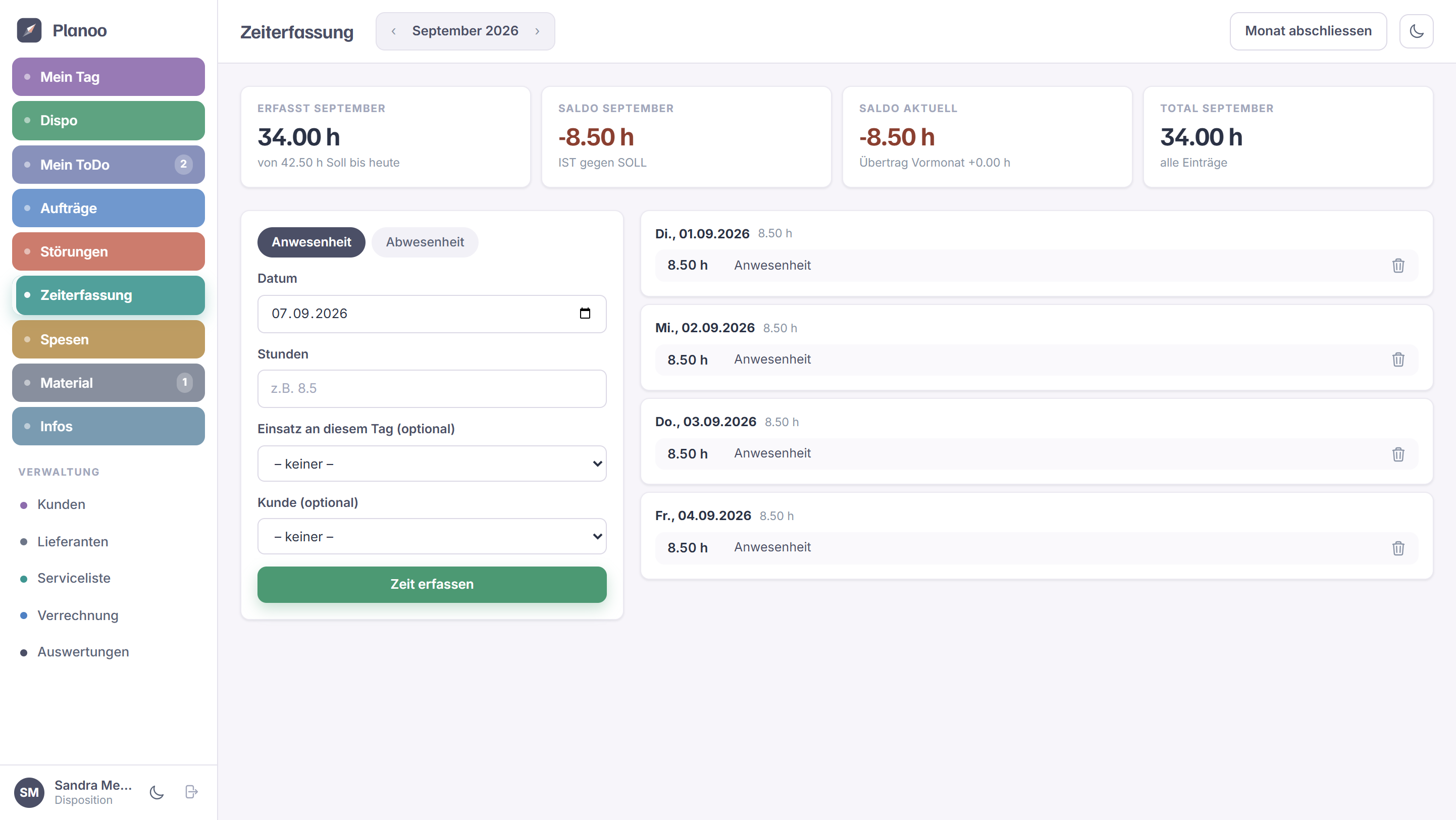Click the Fr., 04.09.2026 date heading
Screen dimensions: 1456x820
coord(703,516)
